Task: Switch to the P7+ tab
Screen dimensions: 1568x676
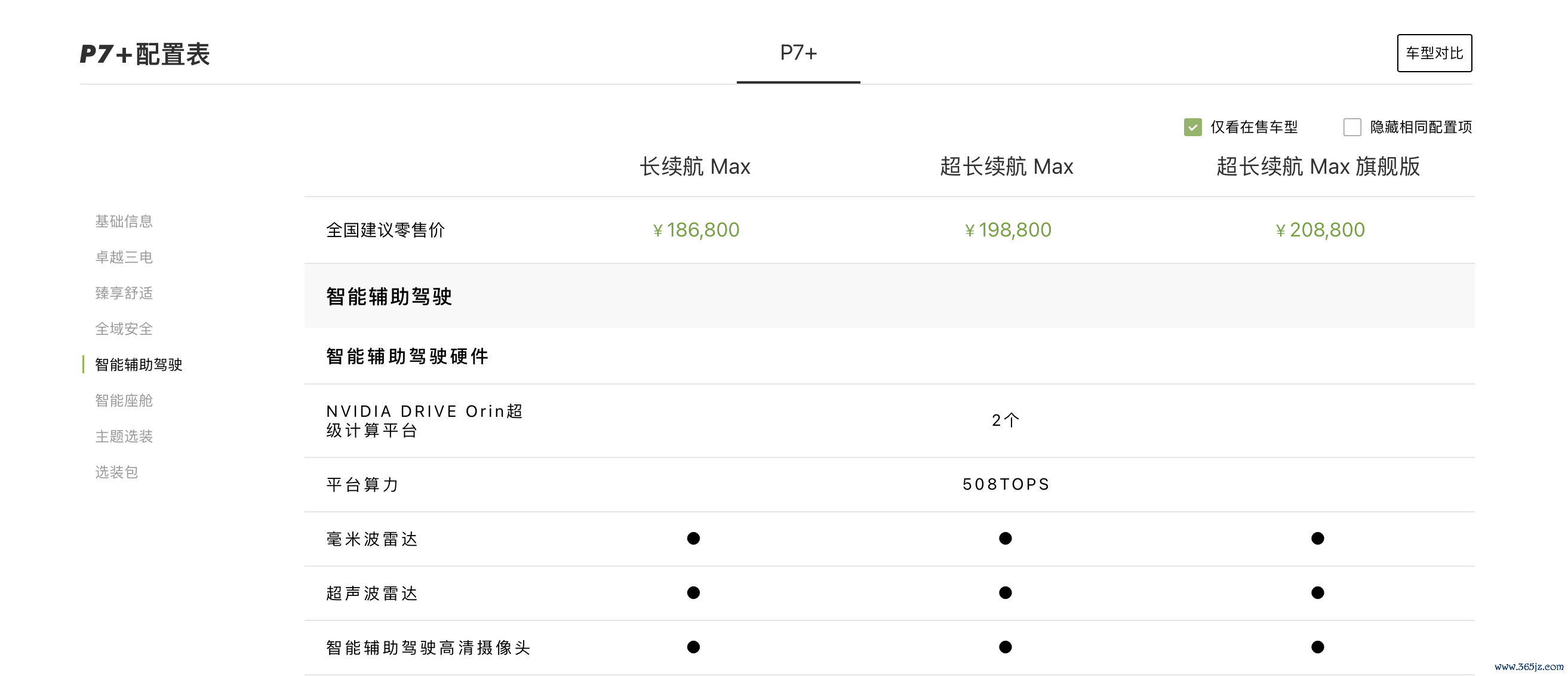Action: click(x=798, y=54)
